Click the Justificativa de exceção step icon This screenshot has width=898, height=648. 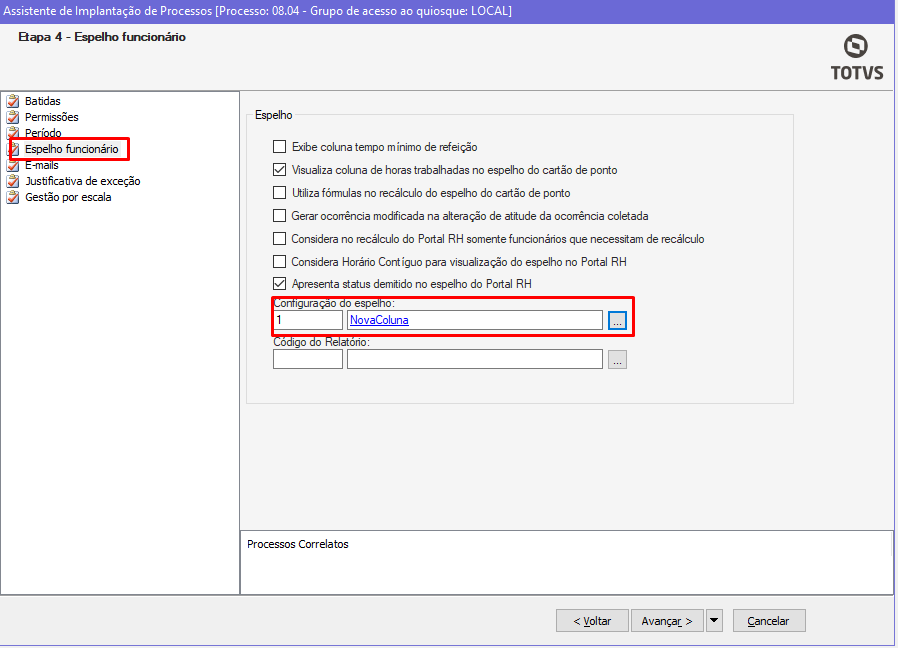13,181
